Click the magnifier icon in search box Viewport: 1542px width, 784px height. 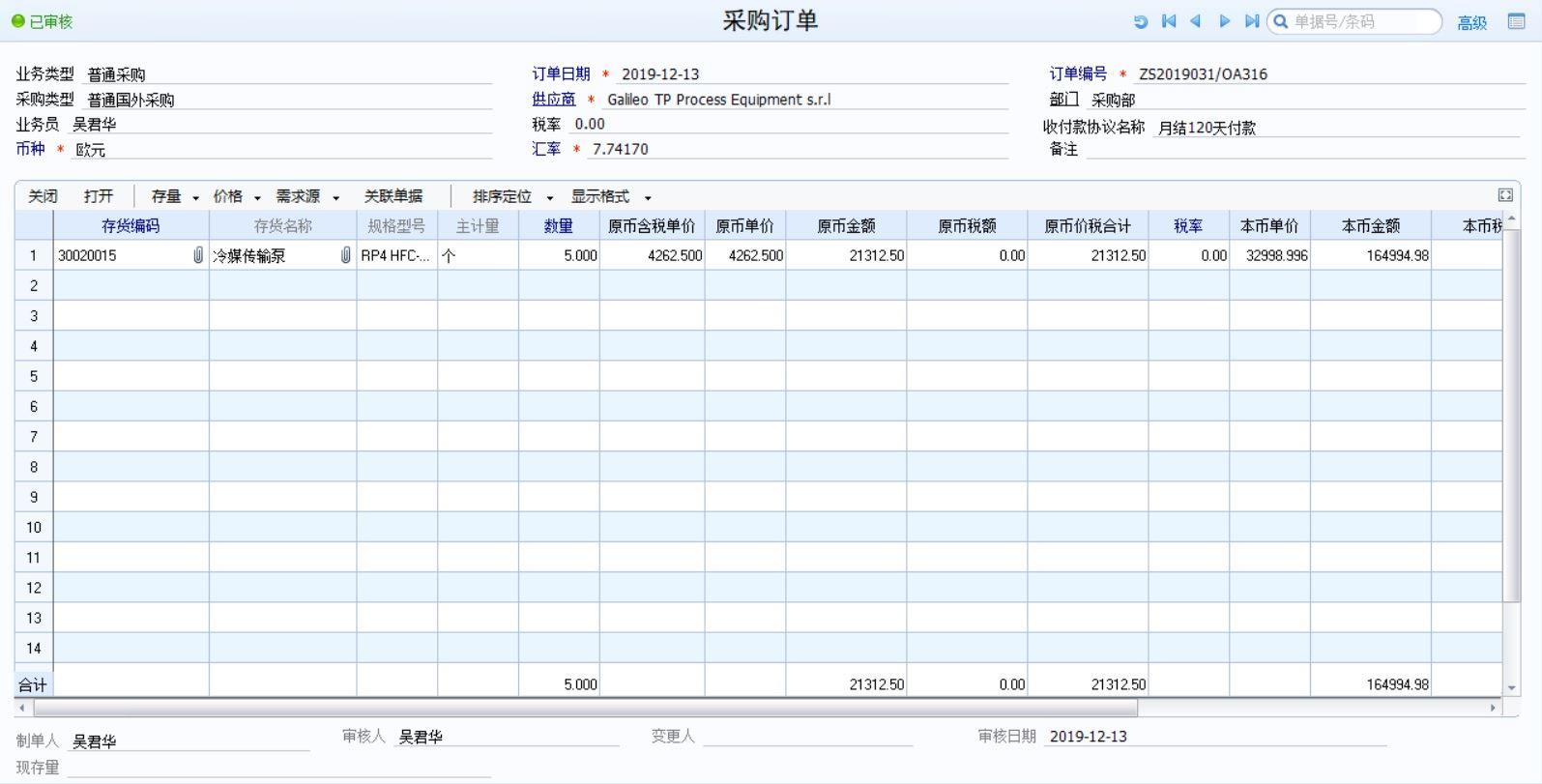[x=1281, y=21]
